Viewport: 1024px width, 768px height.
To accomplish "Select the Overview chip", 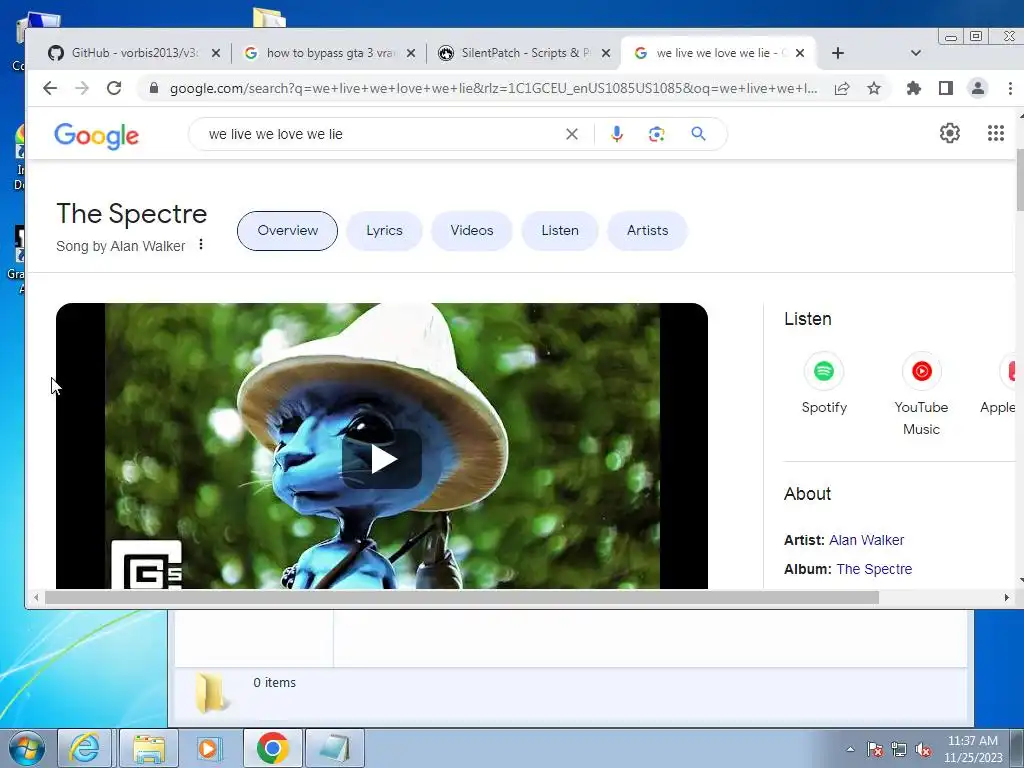I will pyautogui.click(x=287, y=231).
